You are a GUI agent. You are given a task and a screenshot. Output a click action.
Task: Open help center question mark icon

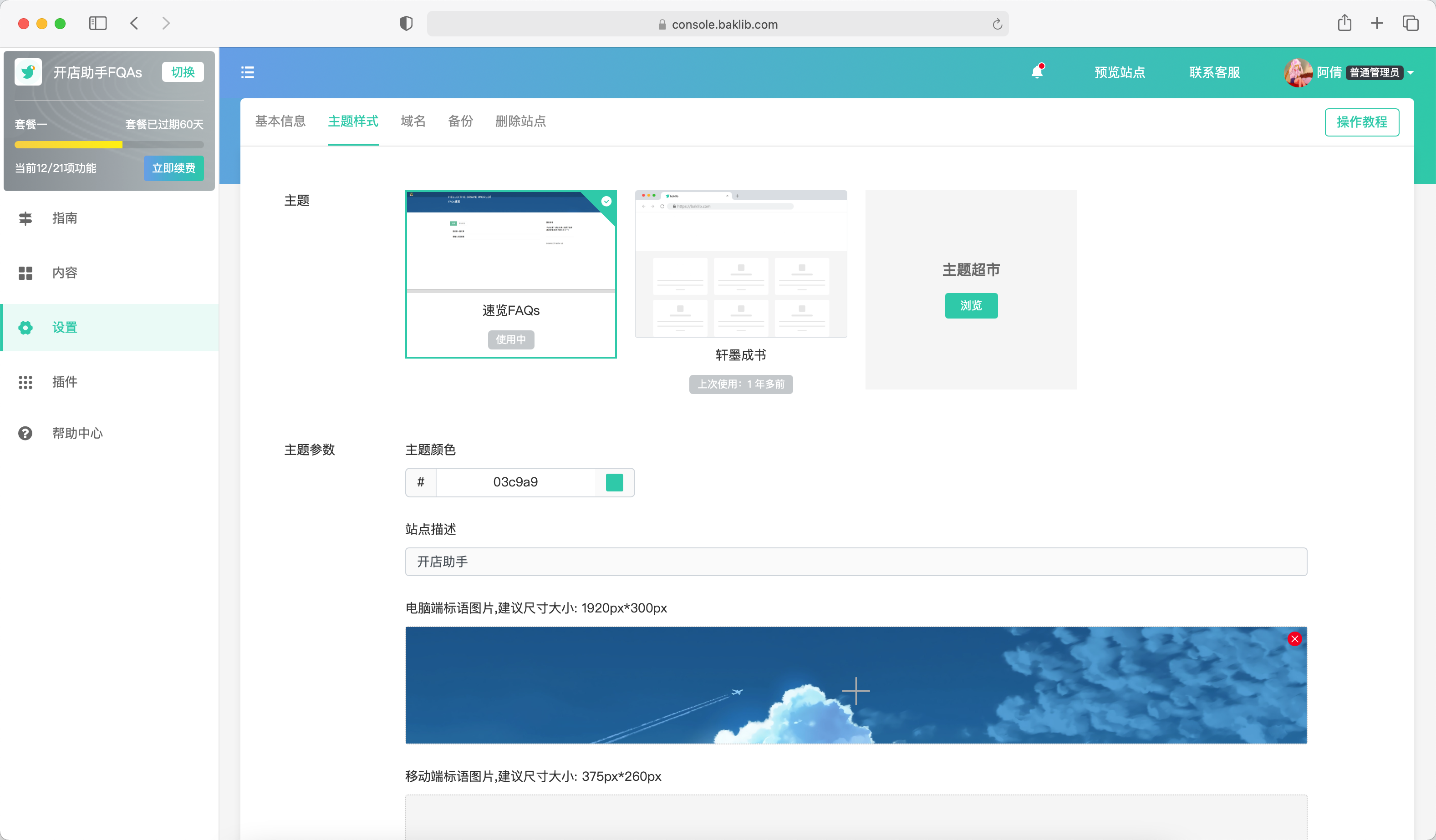(25, 433)
